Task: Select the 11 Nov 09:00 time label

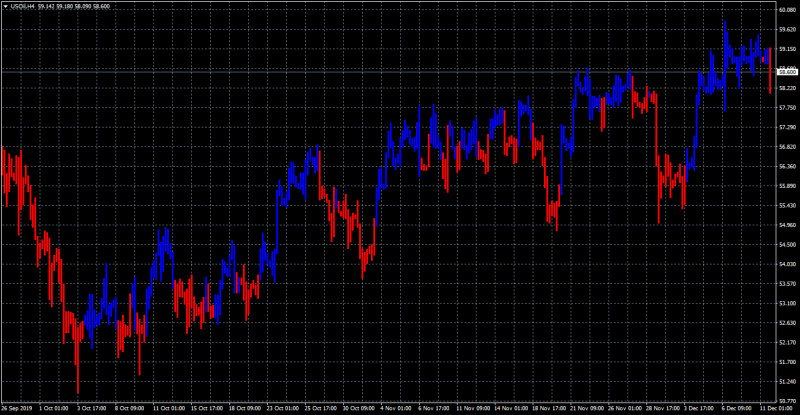Action: click(473, 408)
